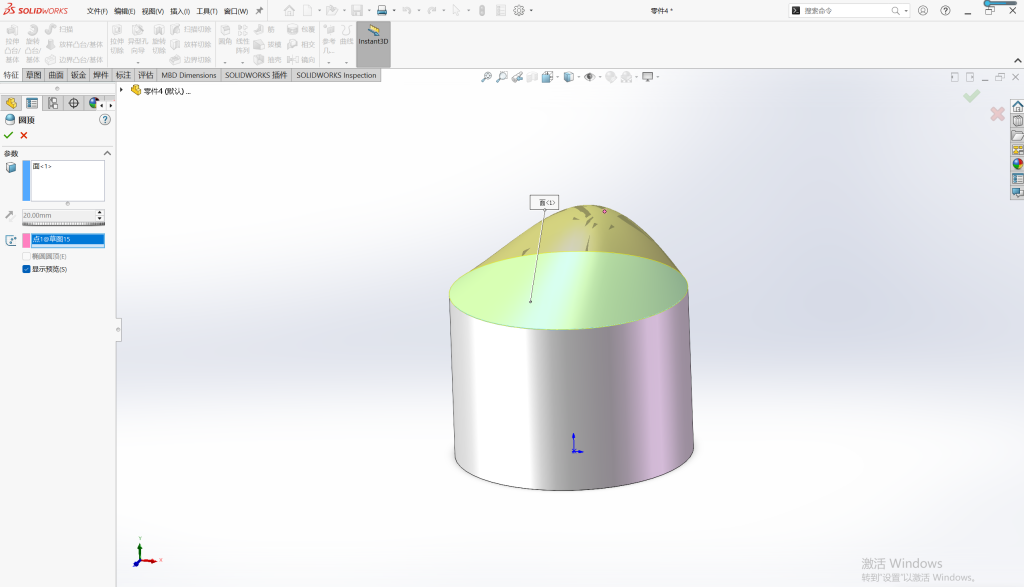Open DimXpertManager crosshair tab icon
Image resolution: width=1024 pixels, height=587 pixels.
coord(74,103)
